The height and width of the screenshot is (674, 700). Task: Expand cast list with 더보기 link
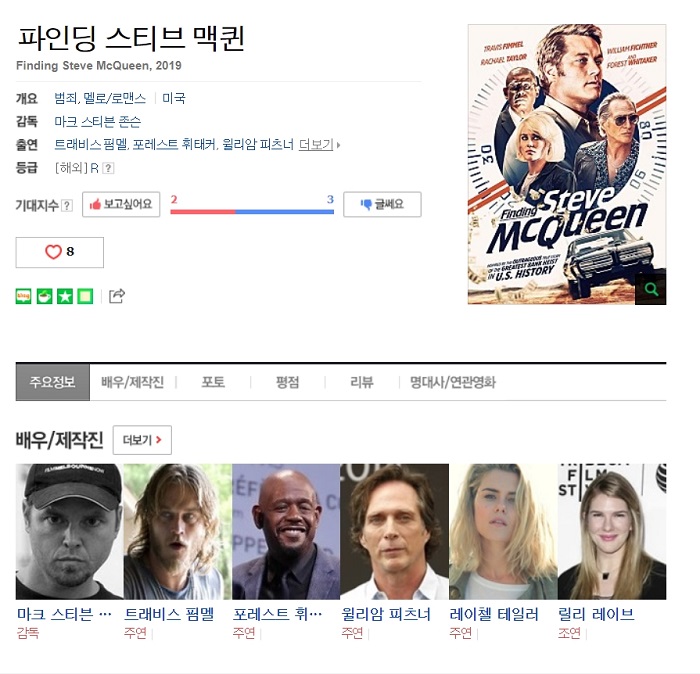pyautogui.click(x=319, y=145)
